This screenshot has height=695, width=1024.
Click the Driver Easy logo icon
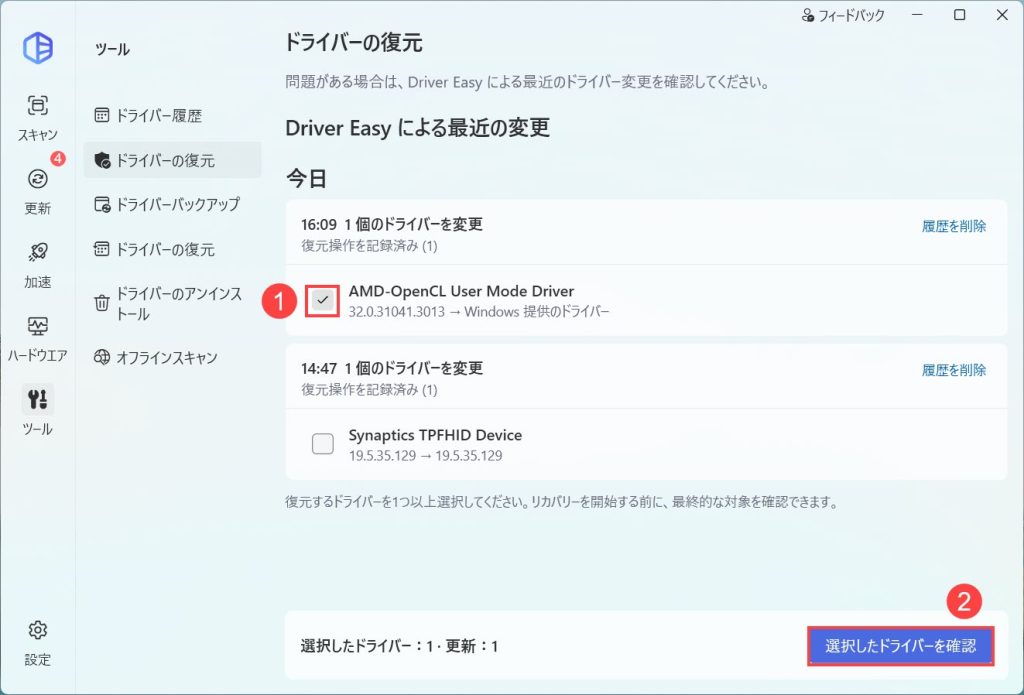(x=38, y=48)
